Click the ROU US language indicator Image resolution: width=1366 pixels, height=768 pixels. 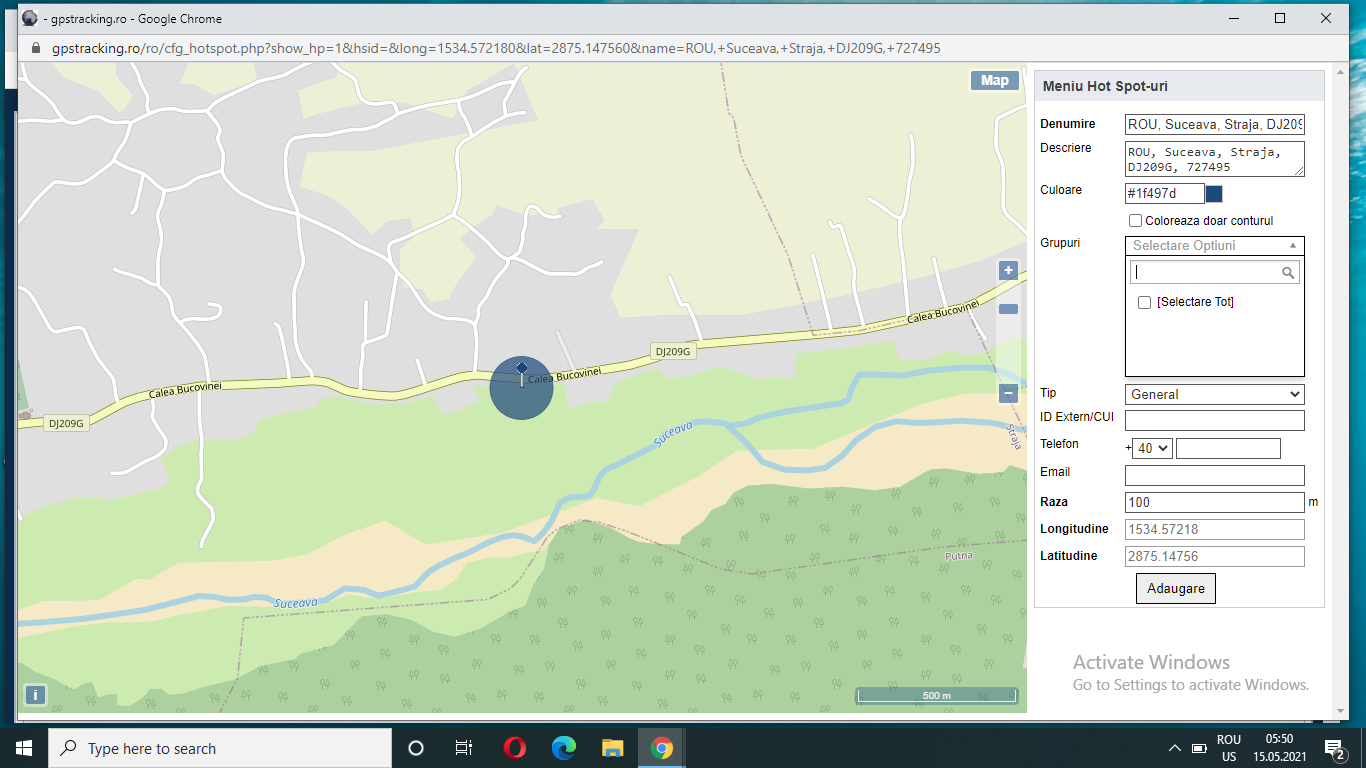1229,748
